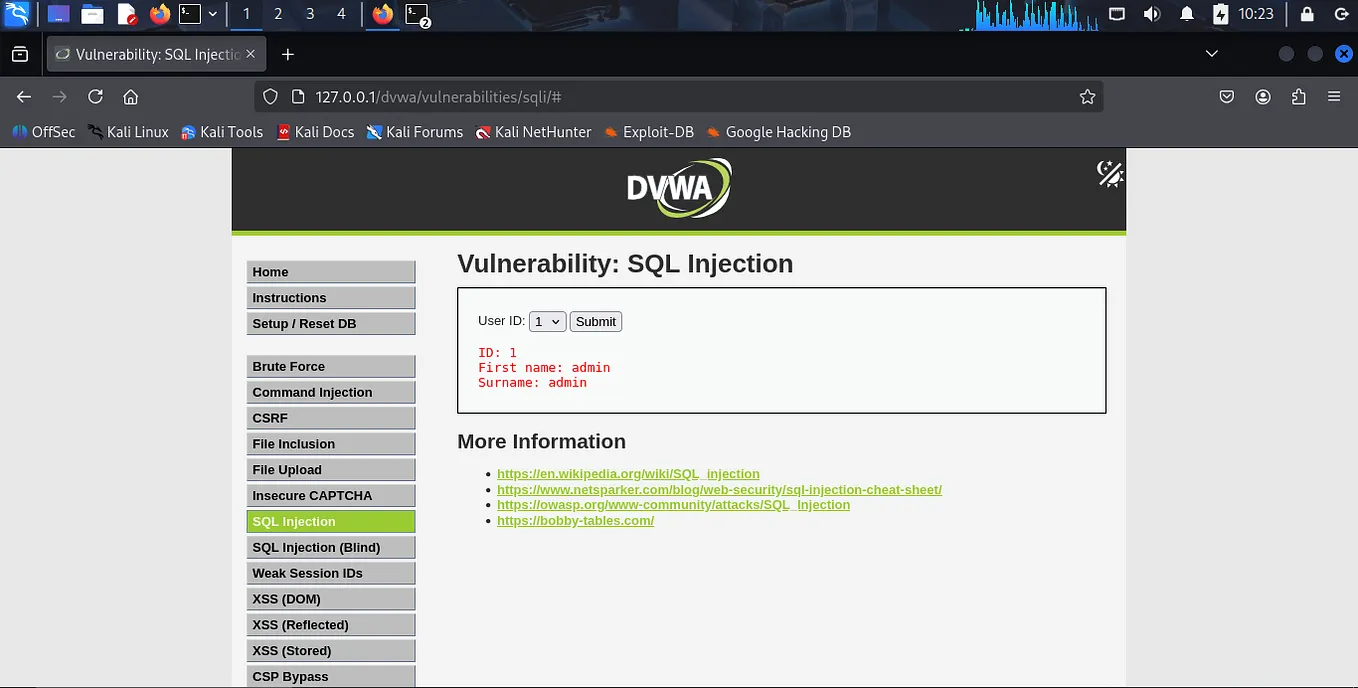Open a new browser tab
Image resolution: width=1358 pixels, height=688 pixels.
(x=288, y=54)
